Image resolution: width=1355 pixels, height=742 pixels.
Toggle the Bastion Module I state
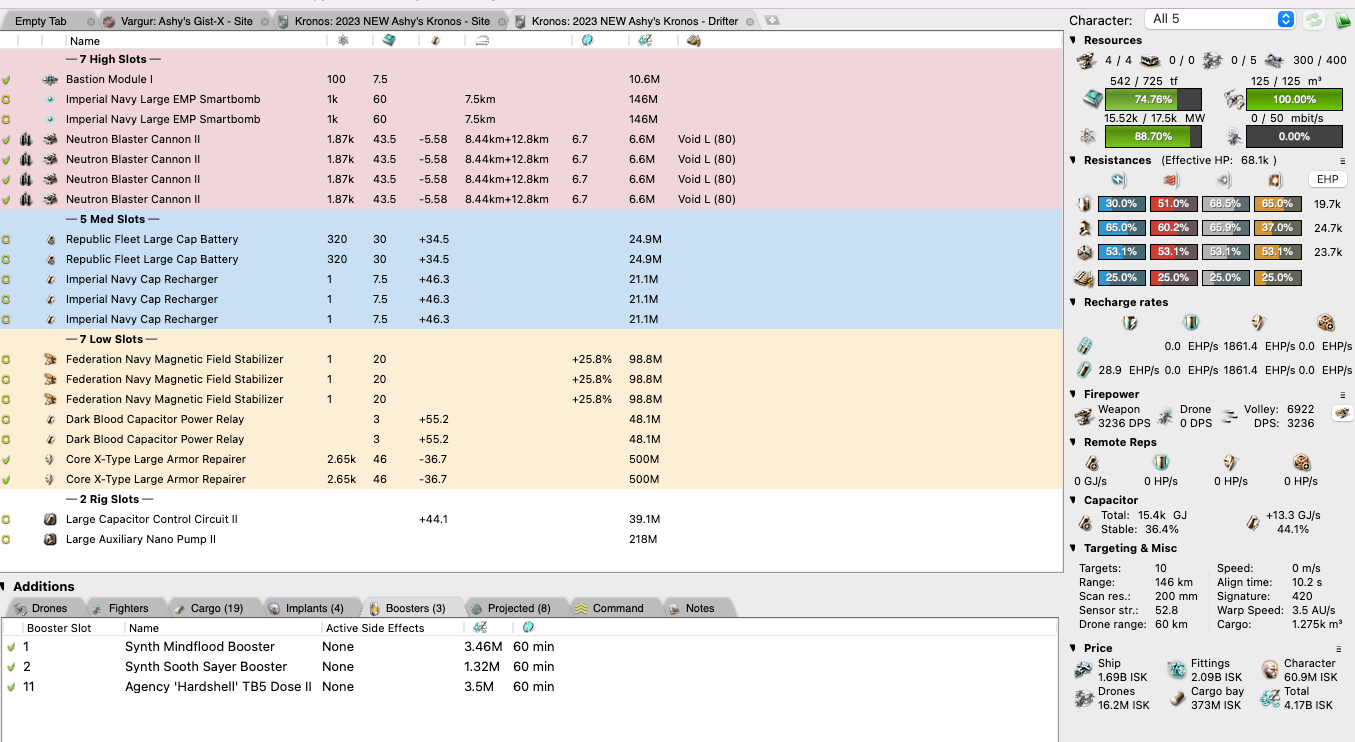pos(6,80)
